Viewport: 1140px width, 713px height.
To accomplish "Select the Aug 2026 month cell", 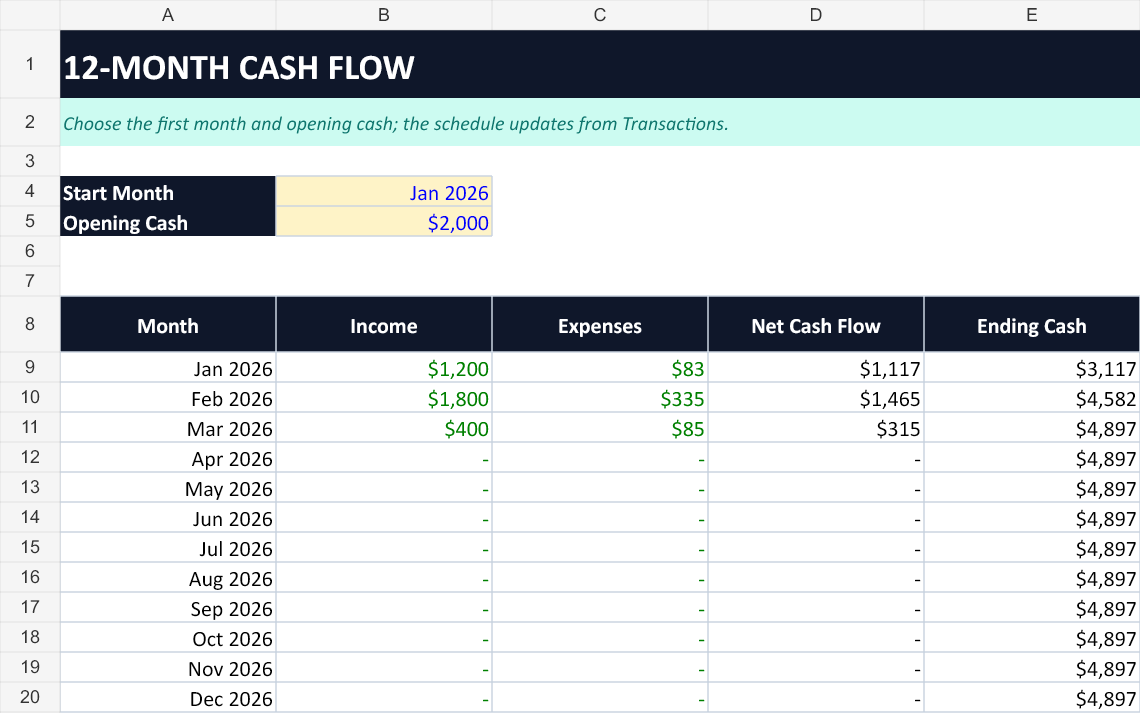I will tap(168, 578).
